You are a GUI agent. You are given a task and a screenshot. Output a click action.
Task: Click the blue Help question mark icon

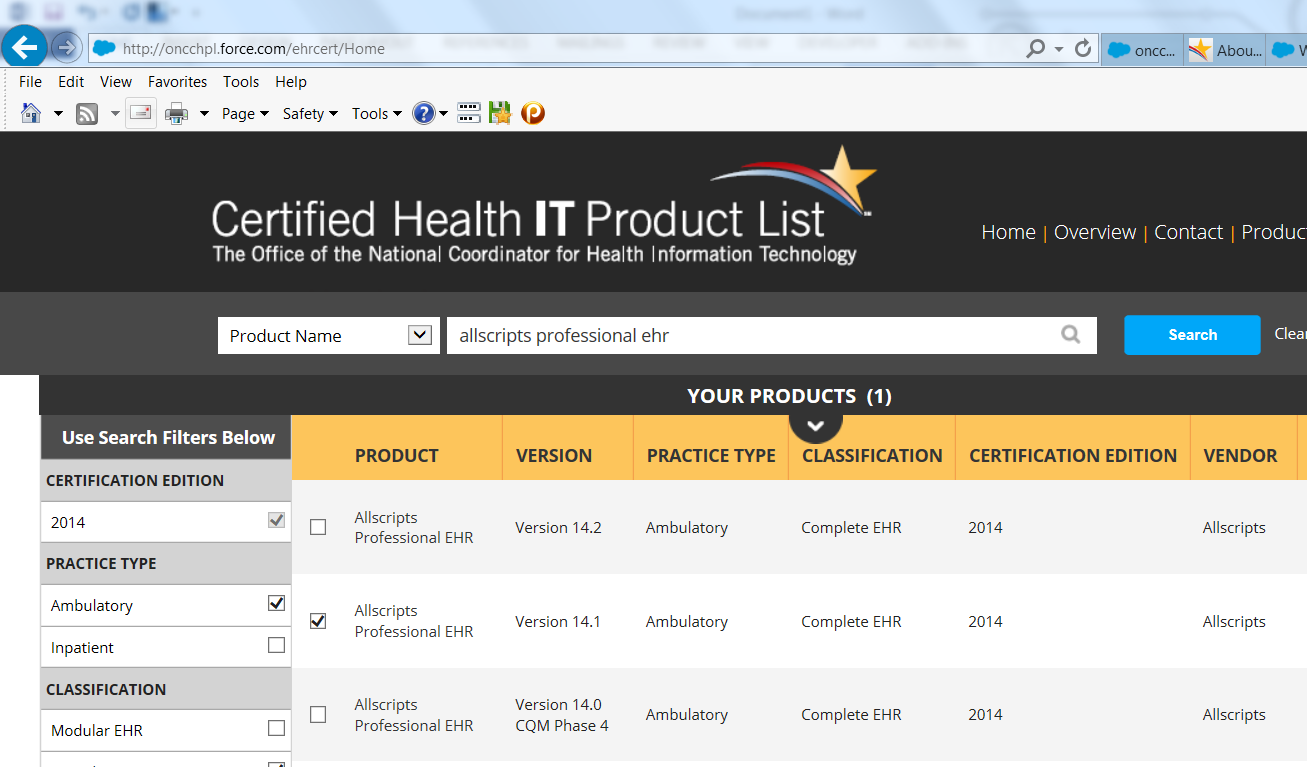[x=423, y=113]
